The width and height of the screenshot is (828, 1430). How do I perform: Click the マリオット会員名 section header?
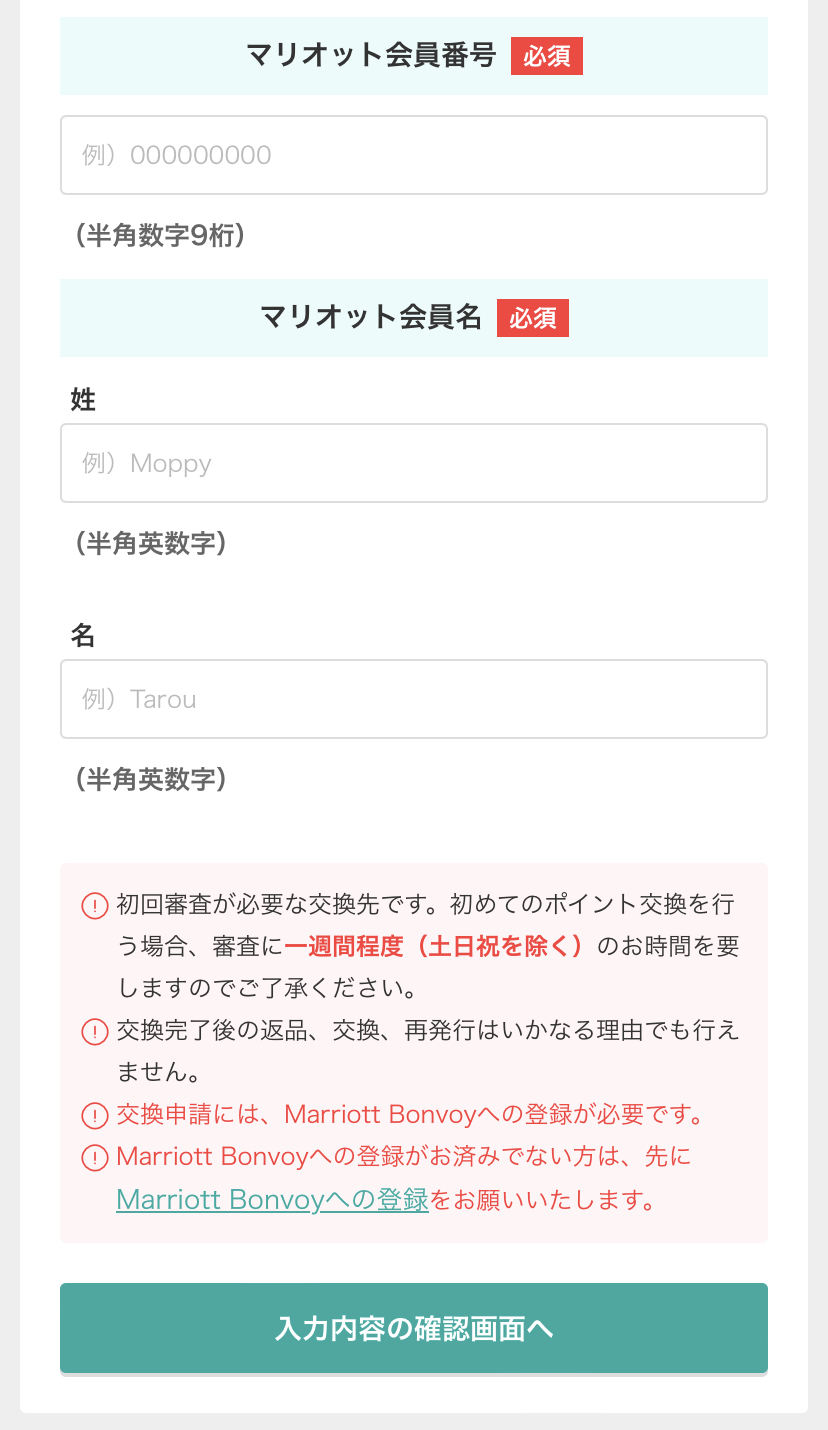(x=414, y=318)
